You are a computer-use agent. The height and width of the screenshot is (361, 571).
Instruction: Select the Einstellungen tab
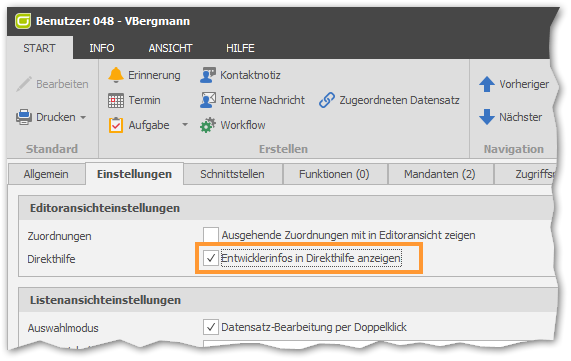tap(134, 174)
